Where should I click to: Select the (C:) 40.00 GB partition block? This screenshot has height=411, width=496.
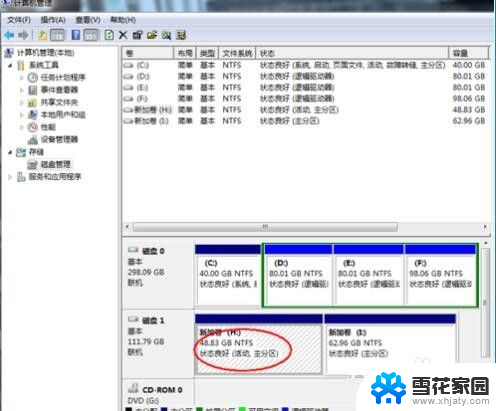228,275
